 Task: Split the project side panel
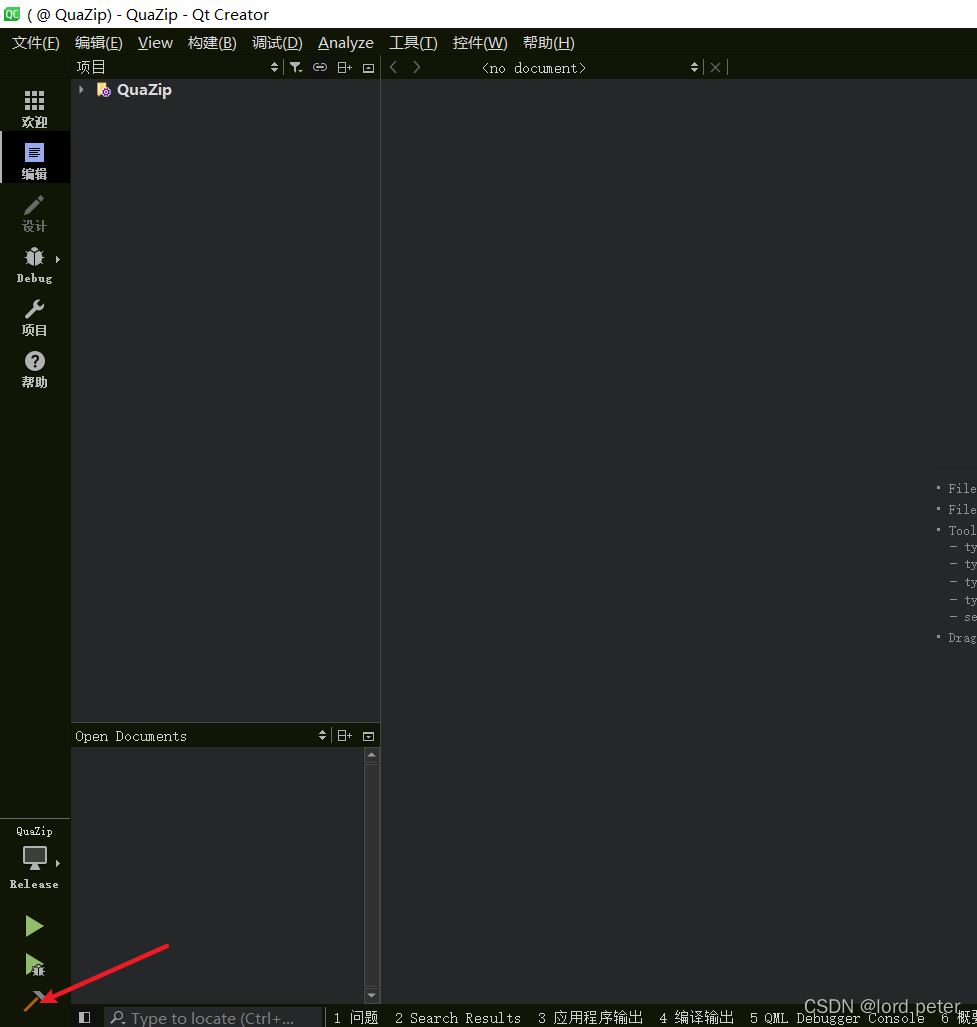pos(344,67)
